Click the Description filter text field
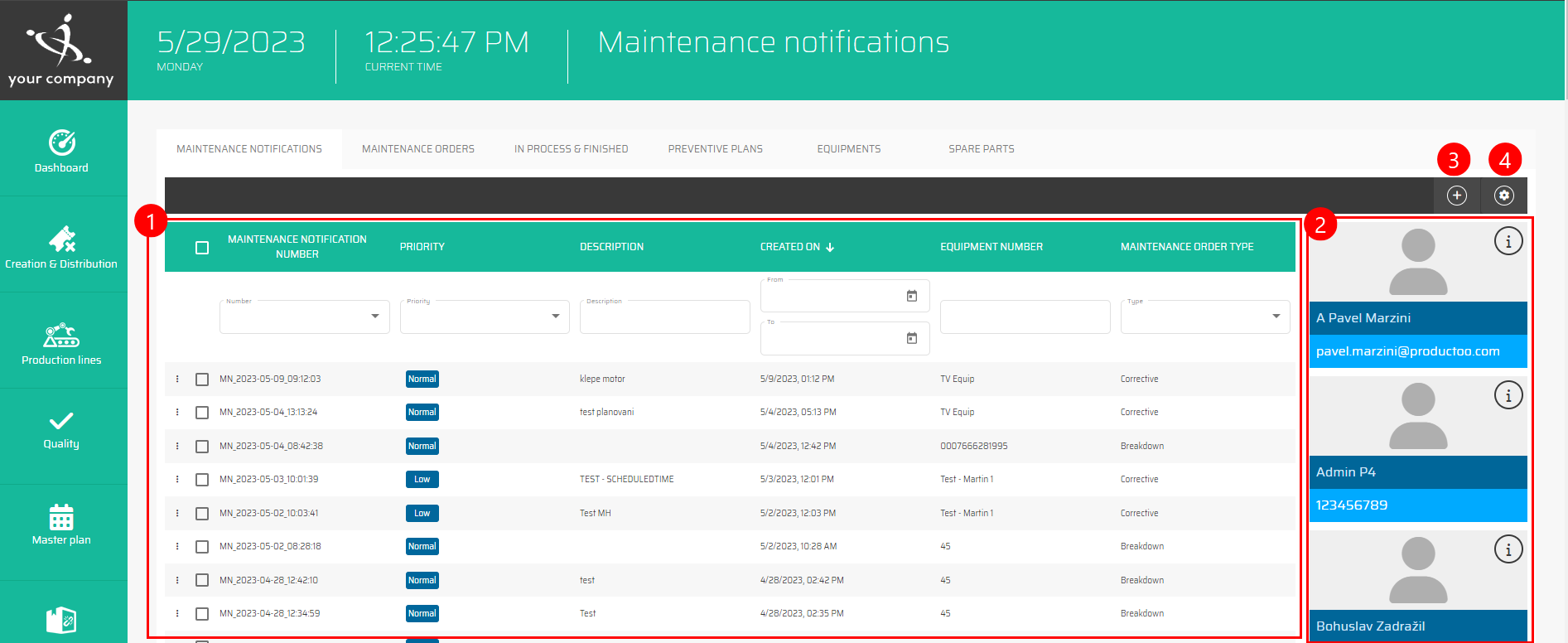Image resolution: width=1568 pixels, height=643 pixels. coord(664,318)
